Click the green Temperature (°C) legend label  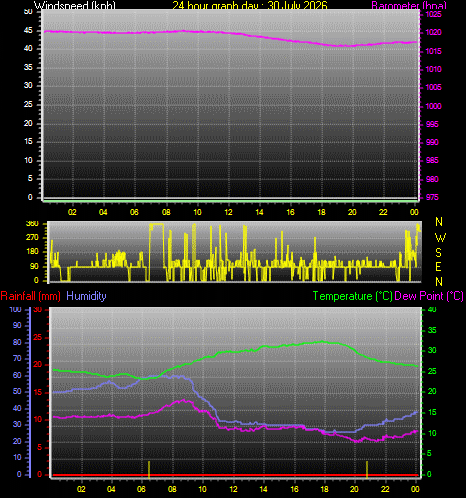pyautogui.click(x=353, y=296)
